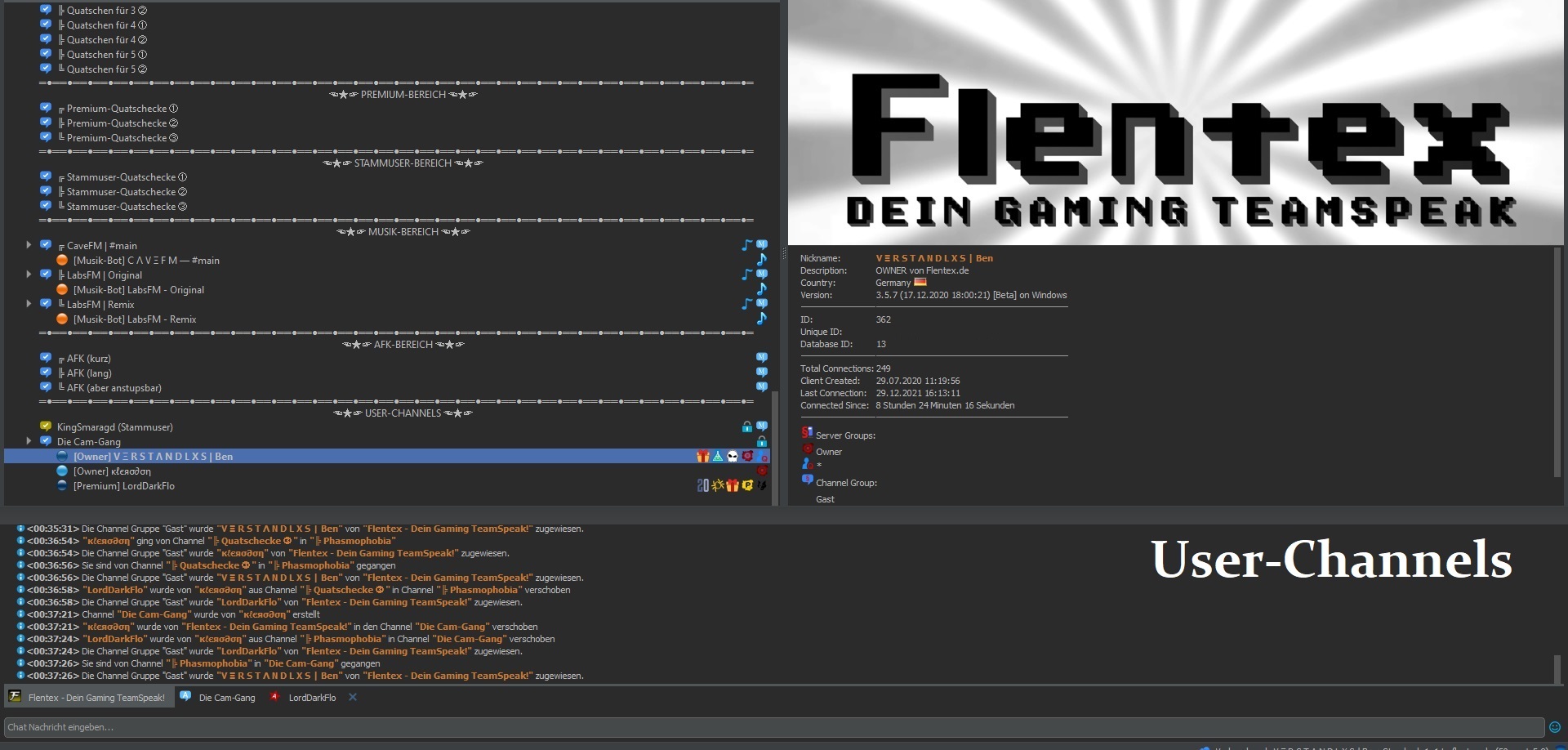Click the emoji smiley icon beside chat input
Screen dimensions: 1568x750
(1555, 727)
